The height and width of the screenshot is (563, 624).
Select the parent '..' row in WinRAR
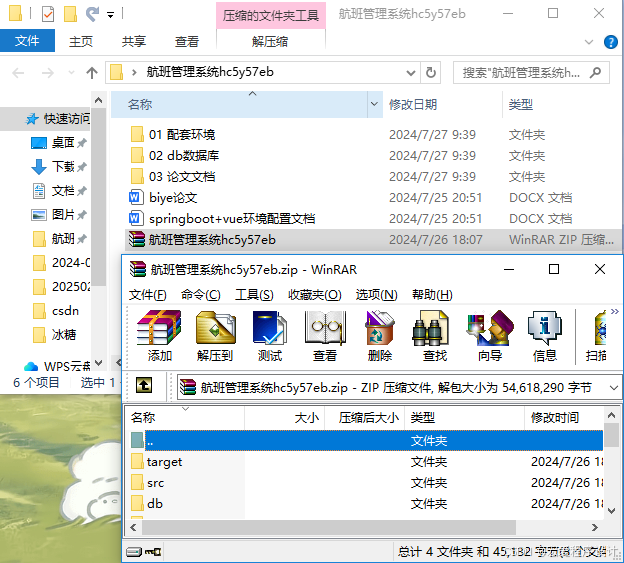pos(366,440)
